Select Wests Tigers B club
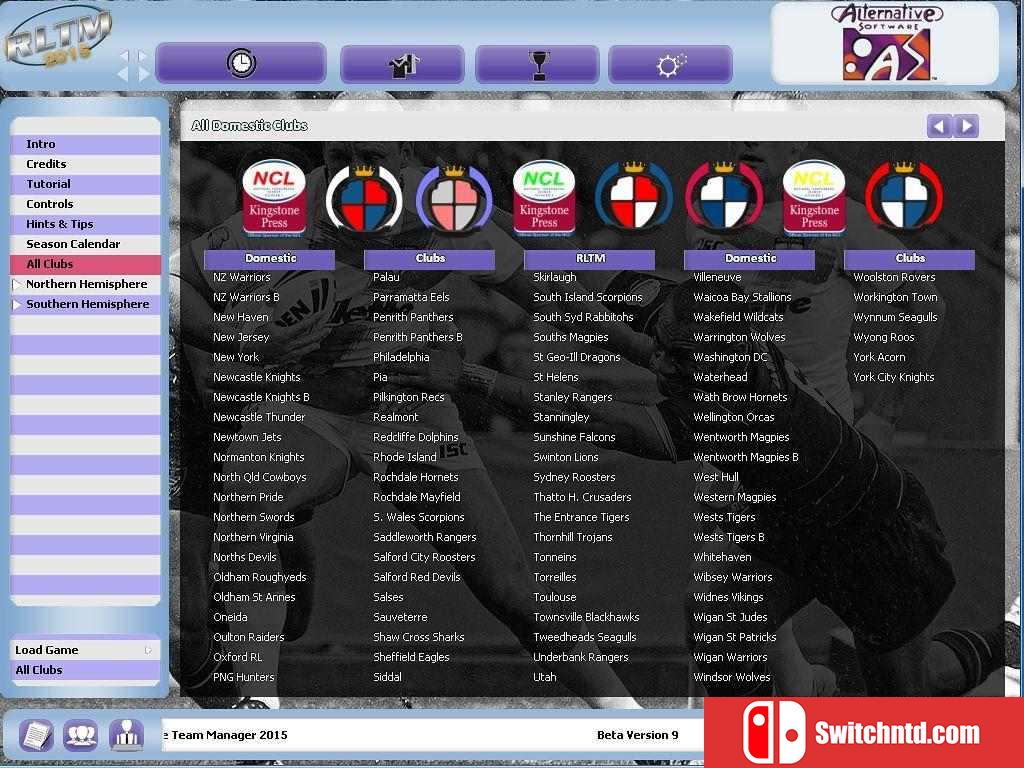 click(x=729, y=537)
